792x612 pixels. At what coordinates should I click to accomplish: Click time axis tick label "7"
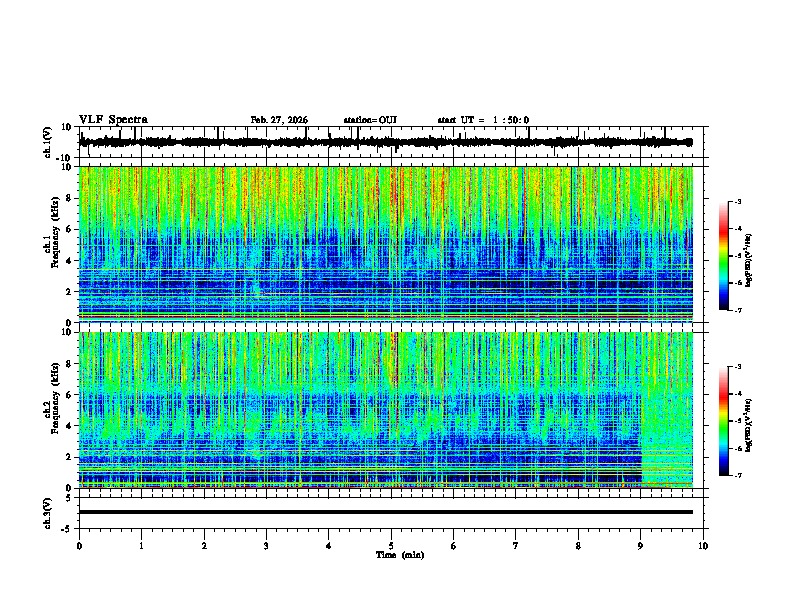(516, 546)
